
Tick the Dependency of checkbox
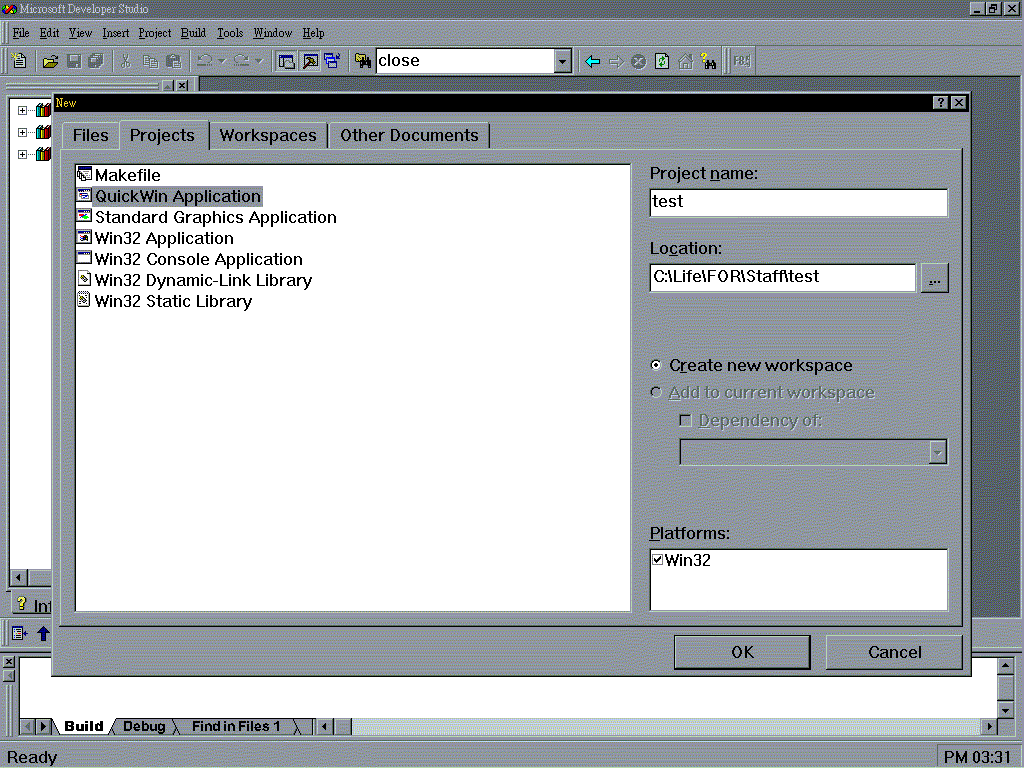pyautogui.click(x=685, y=421)
